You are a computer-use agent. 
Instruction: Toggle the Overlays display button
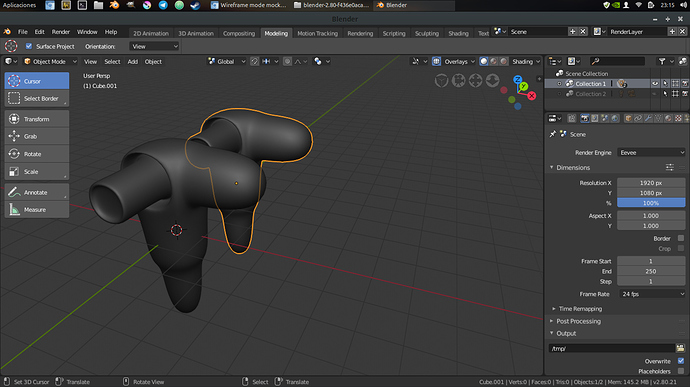pos(436,62)
